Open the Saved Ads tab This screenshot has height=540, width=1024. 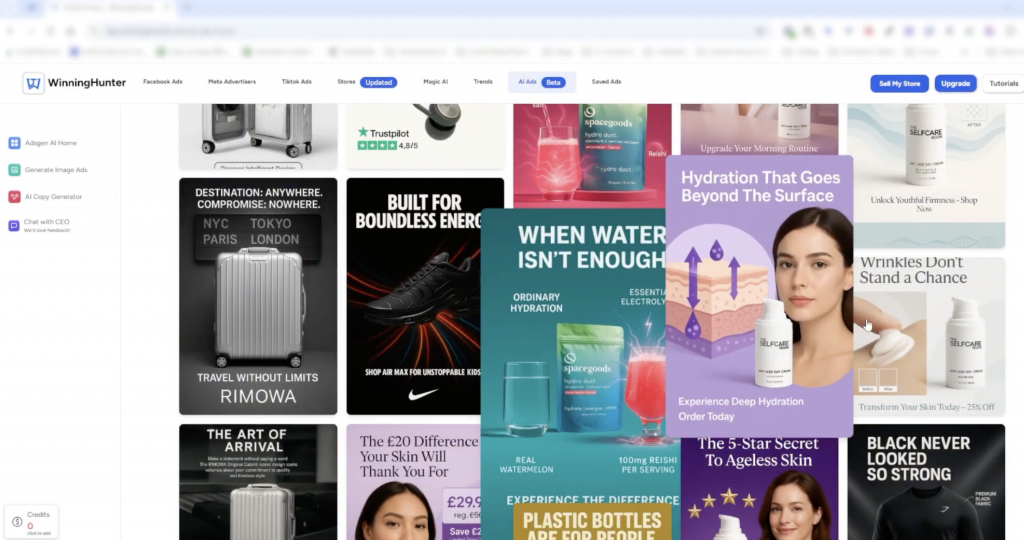click(x=606, y=82)
